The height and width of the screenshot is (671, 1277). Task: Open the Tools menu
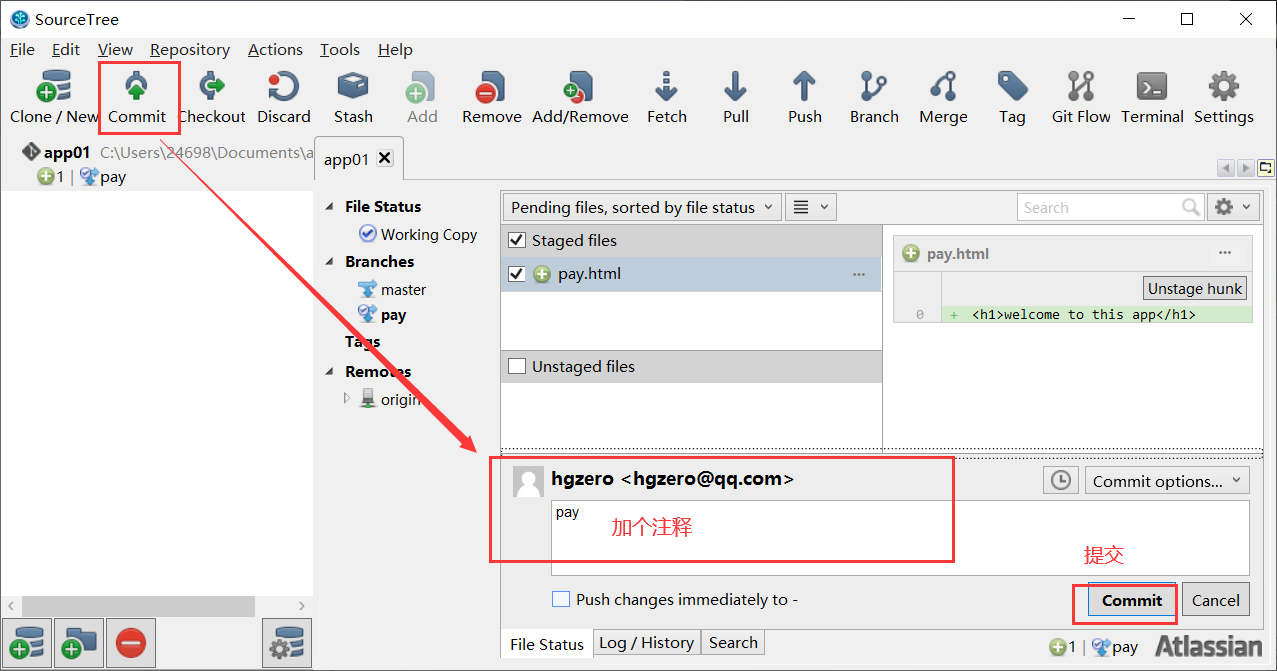click(x=340, y=49)
